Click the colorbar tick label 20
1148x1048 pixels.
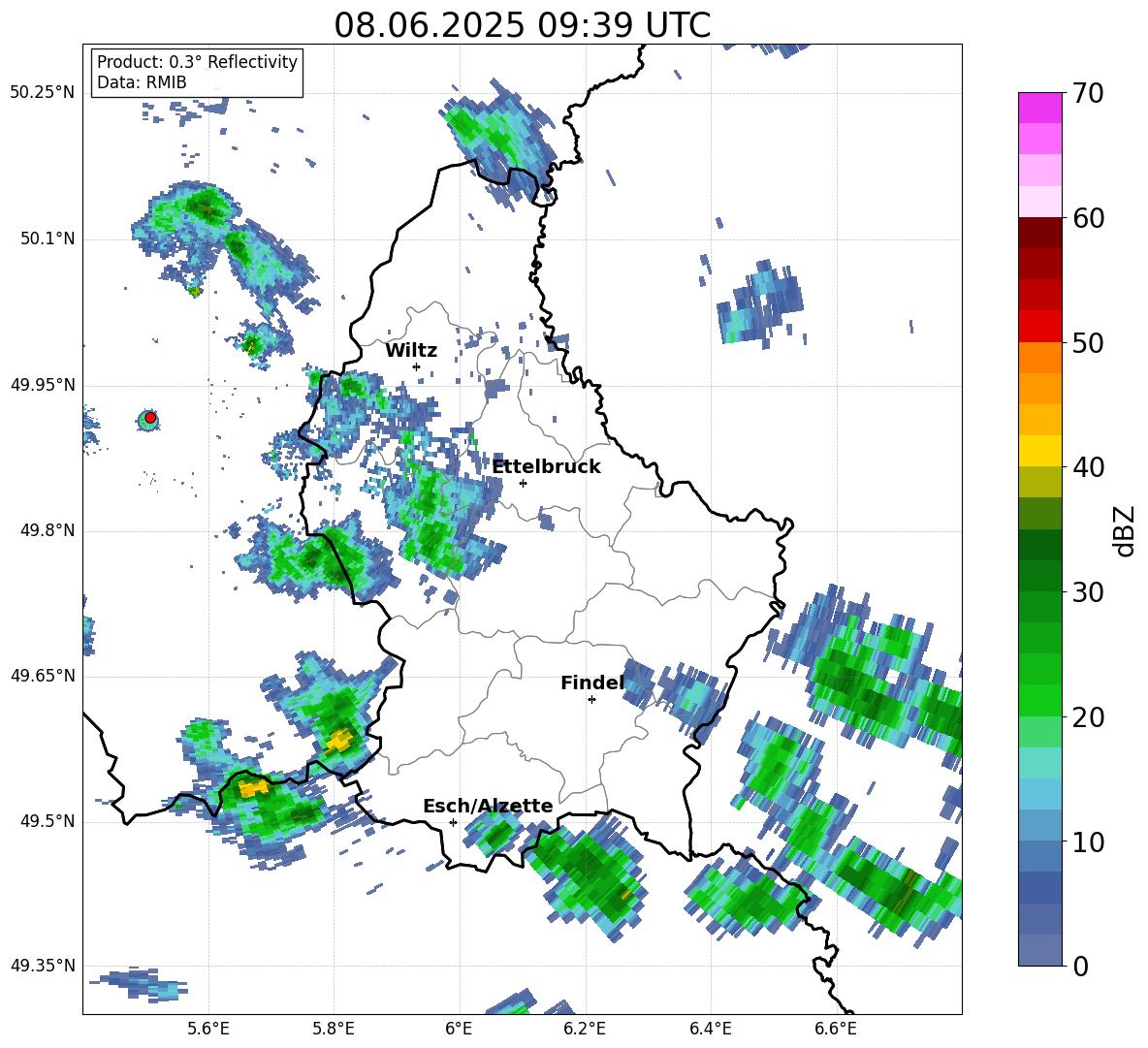click(x=1087, y=717)
